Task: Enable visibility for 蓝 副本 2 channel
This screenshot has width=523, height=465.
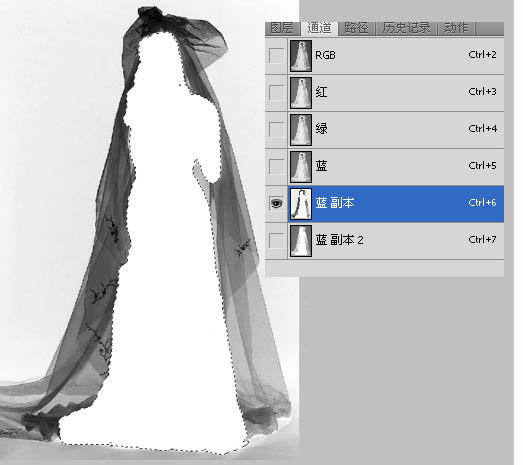Action: (276, 240)
